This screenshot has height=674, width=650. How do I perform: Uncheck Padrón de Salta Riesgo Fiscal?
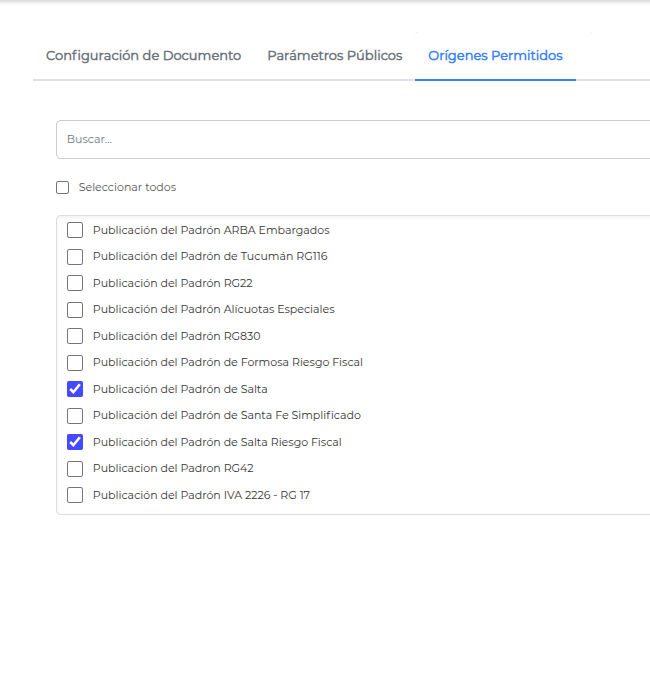(x=75, y=442)
